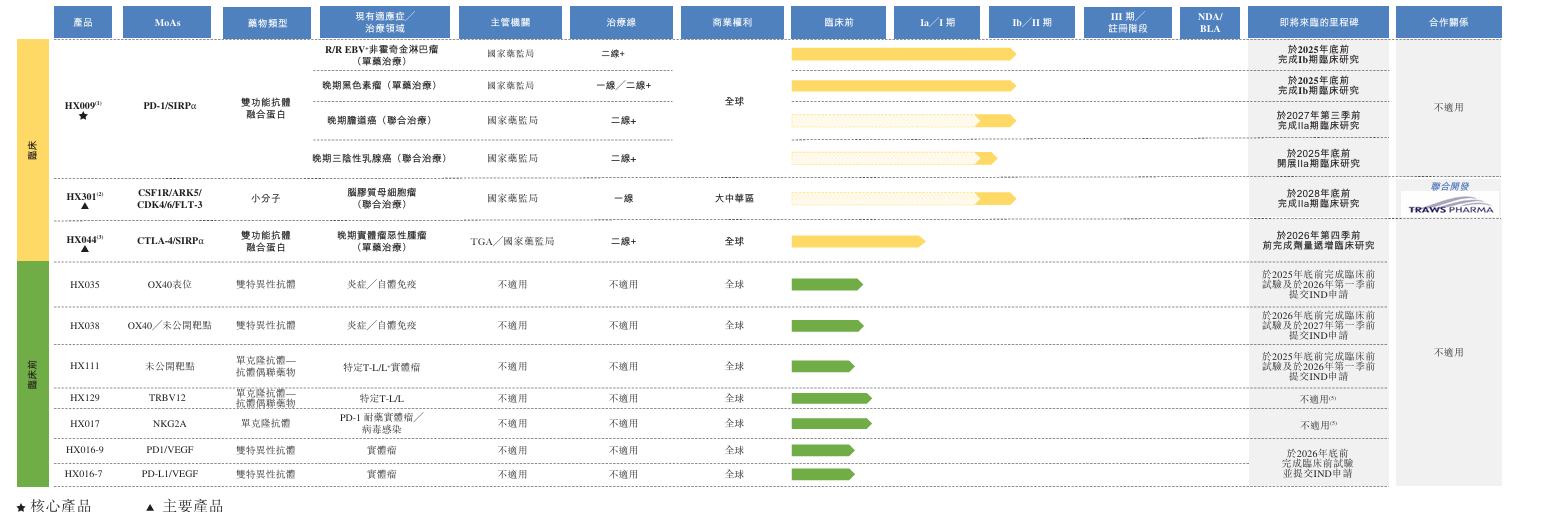The height and width of the screenshot is (527, 1545).
Task: Click the MoAs column header
Action: 167,22
